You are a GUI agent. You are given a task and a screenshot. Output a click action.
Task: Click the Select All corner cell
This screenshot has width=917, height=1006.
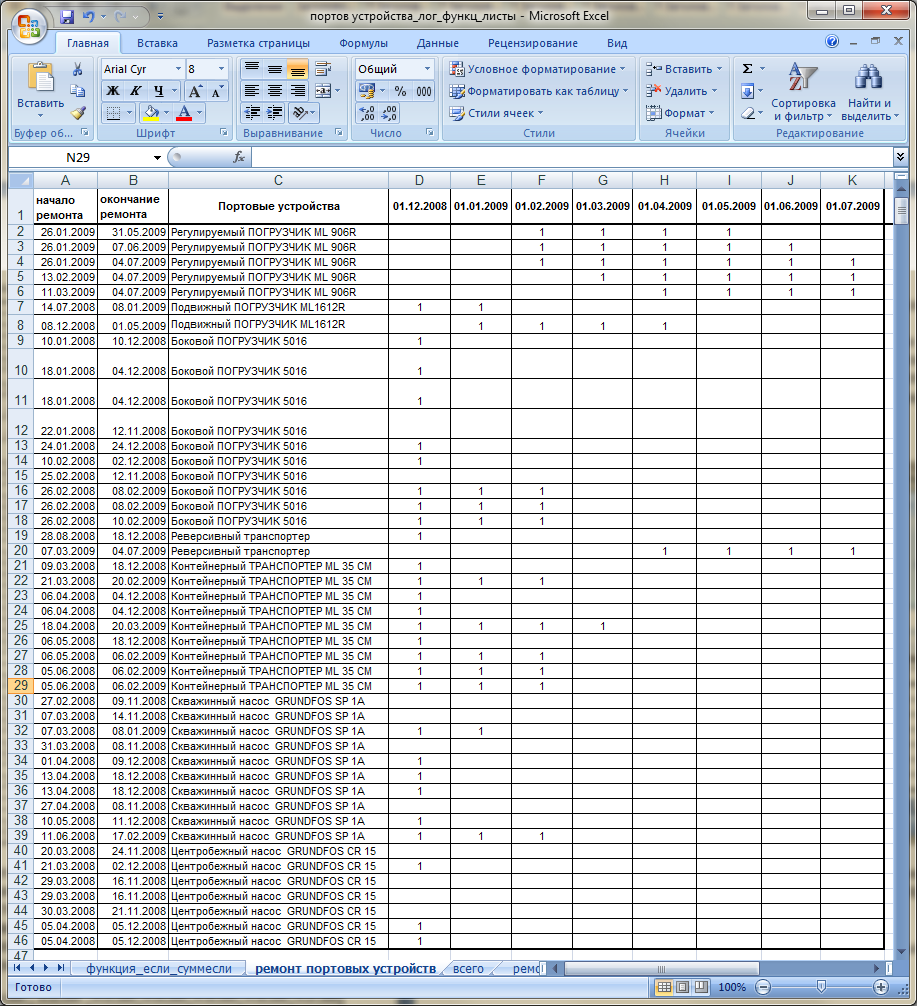(21, 180)
